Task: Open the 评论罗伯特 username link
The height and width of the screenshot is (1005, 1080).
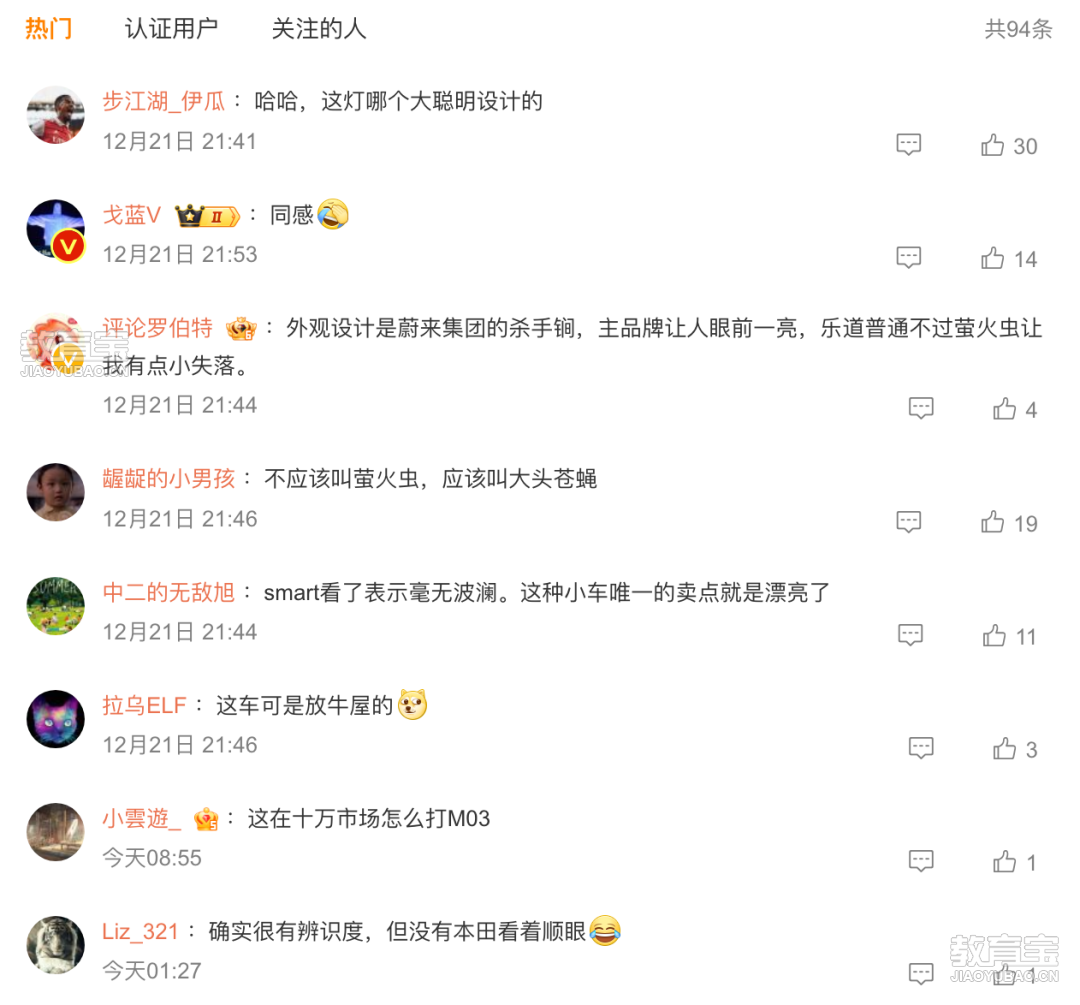Action: 158,328
